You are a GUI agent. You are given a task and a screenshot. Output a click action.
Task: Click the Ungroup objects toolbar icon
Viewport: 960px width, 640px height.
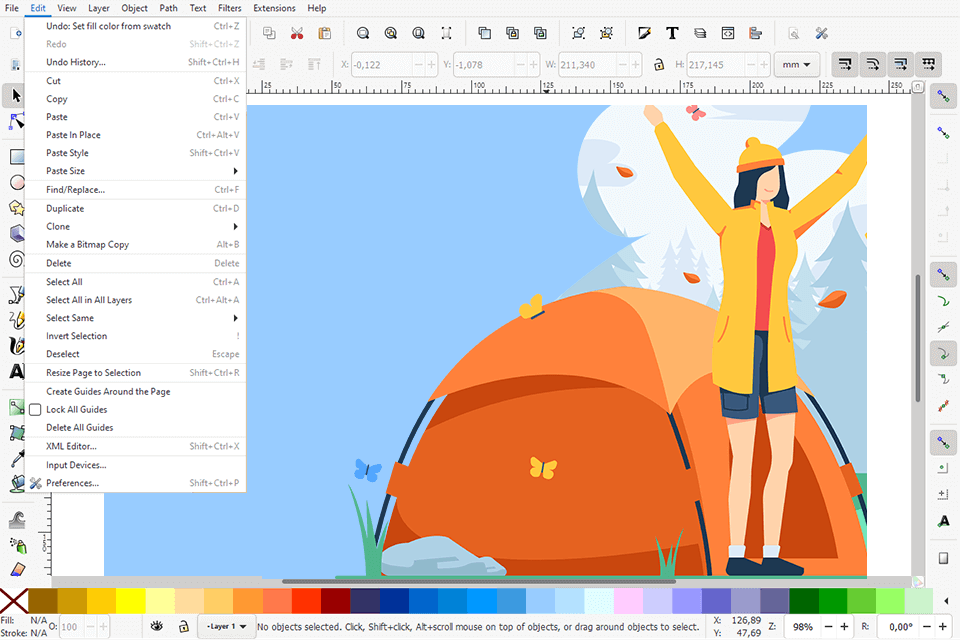[x=606, y=33]
